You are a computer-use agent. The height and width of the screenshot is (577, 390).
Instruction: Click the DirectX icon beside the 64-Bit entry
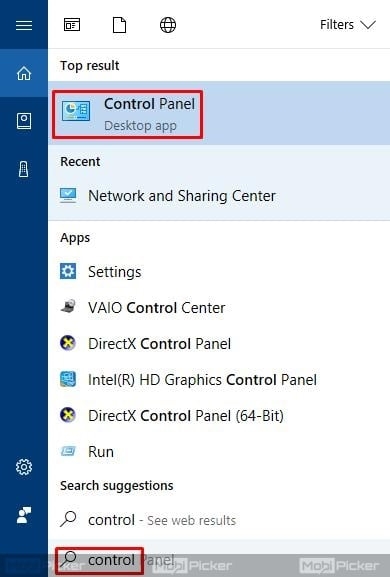(x=68, y=415)
